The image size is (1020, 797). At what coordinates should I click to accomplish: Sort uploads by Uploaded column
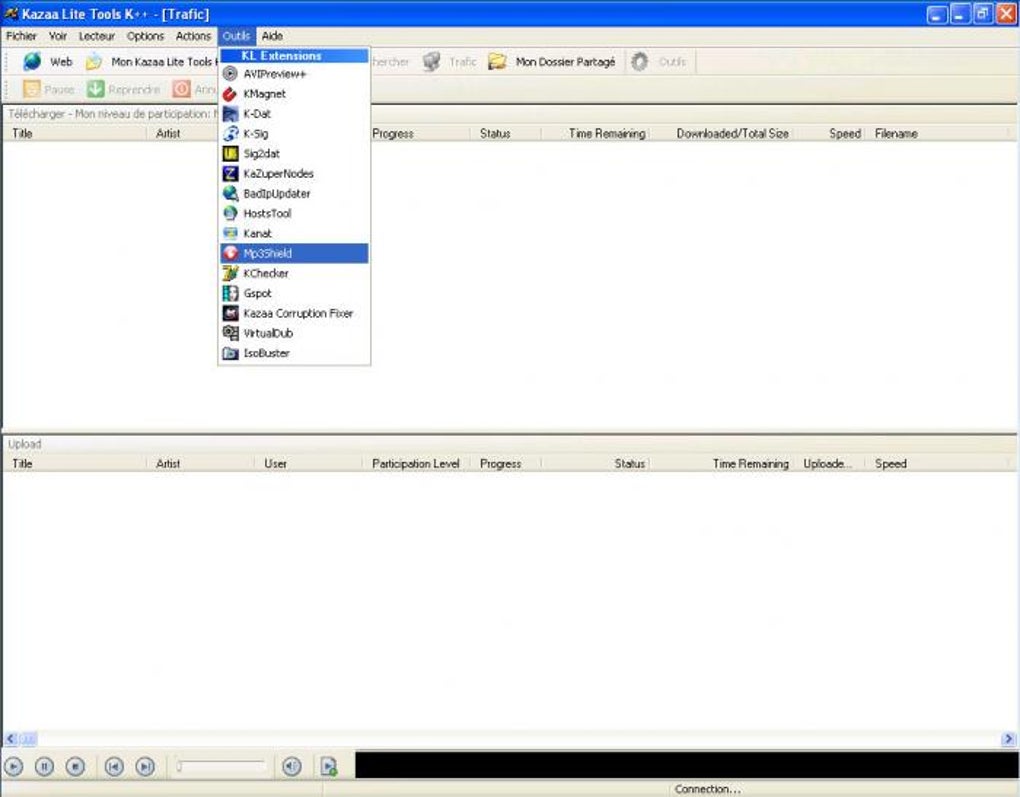(x=827, y=464)
